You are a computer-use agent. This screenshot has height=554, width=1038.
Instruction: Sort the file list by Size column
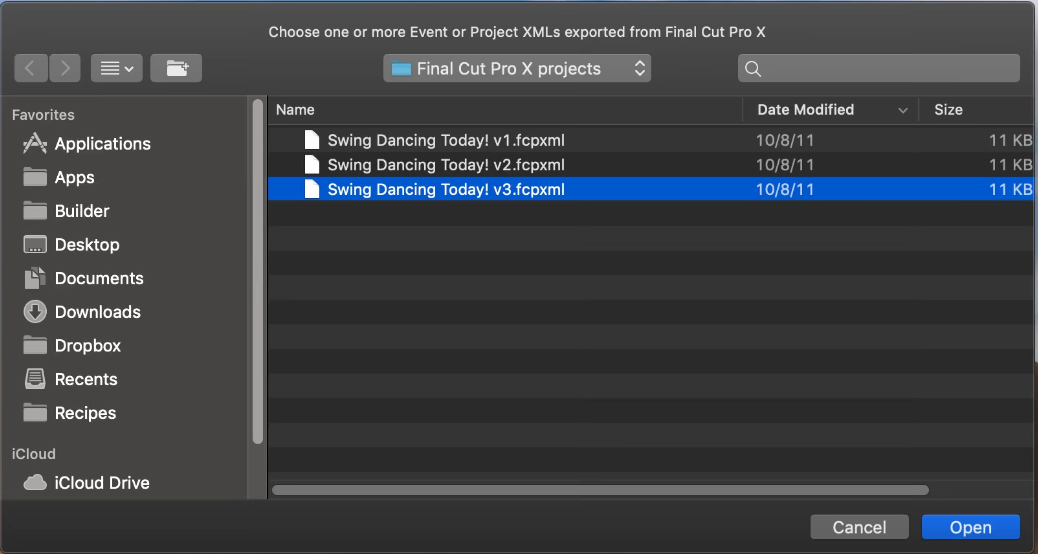948,110
